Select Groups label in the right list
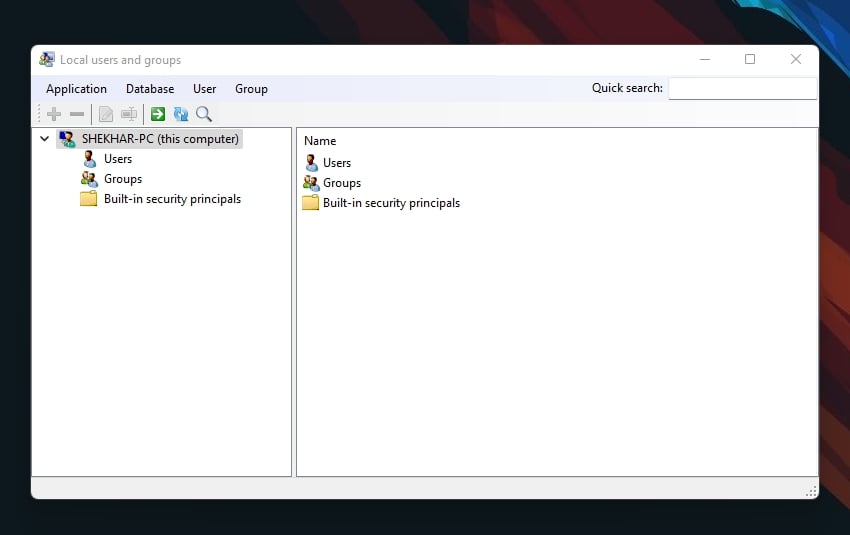Image resolution: width=850 pixels, height=535 pixels. (x=342, y=183)
